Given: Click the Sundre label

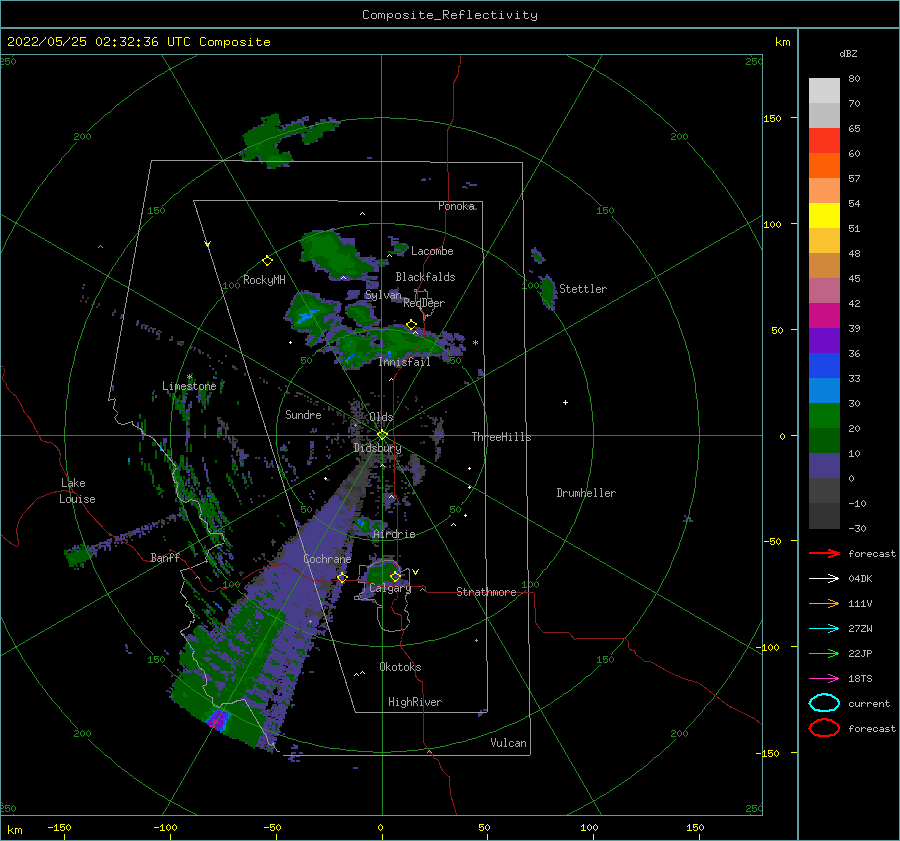Looking at the screenshot, I should pyautogui.click(x=303, y=414).
